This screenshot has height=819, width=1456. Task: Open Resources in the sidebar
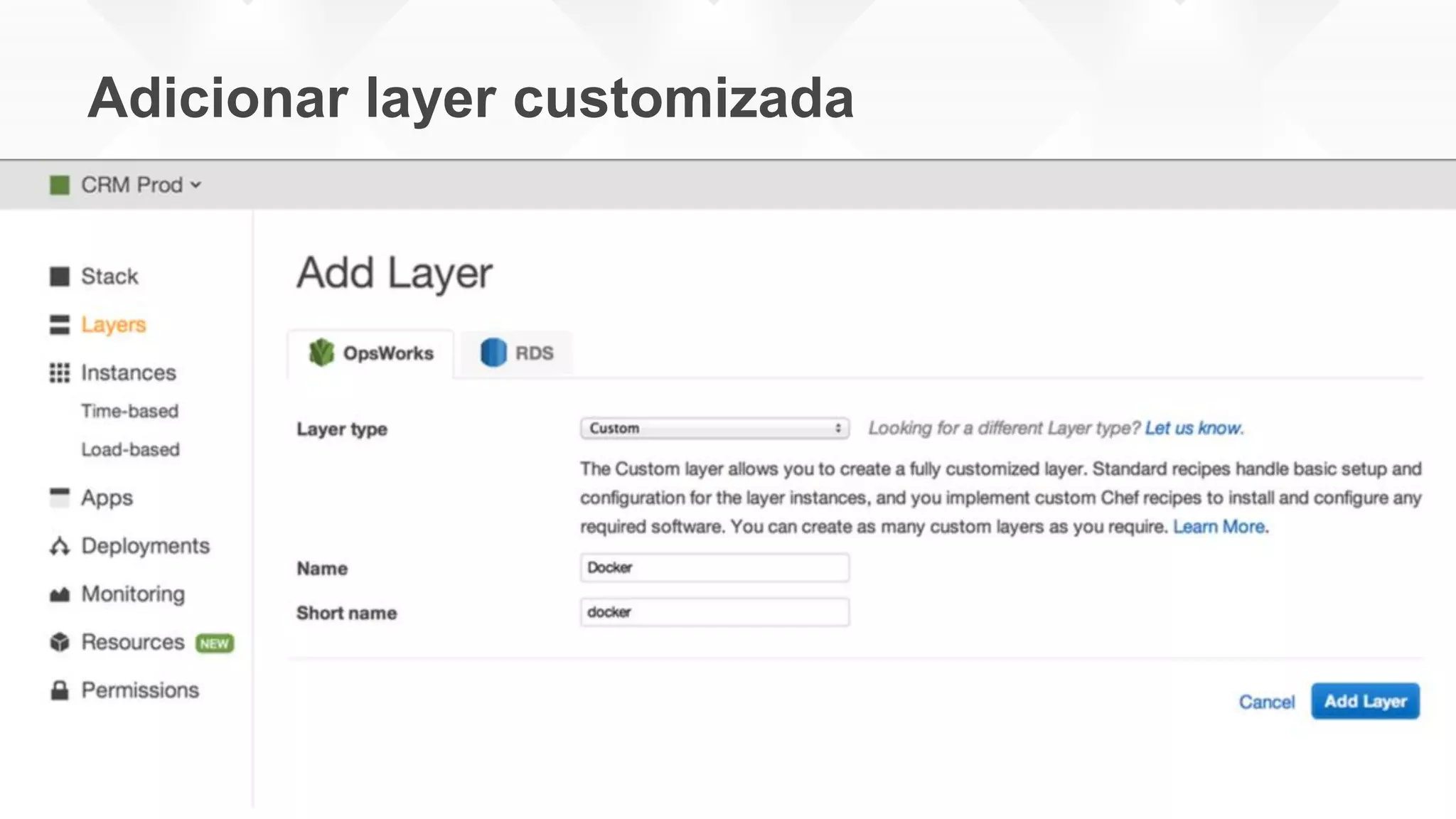[133, 642]
